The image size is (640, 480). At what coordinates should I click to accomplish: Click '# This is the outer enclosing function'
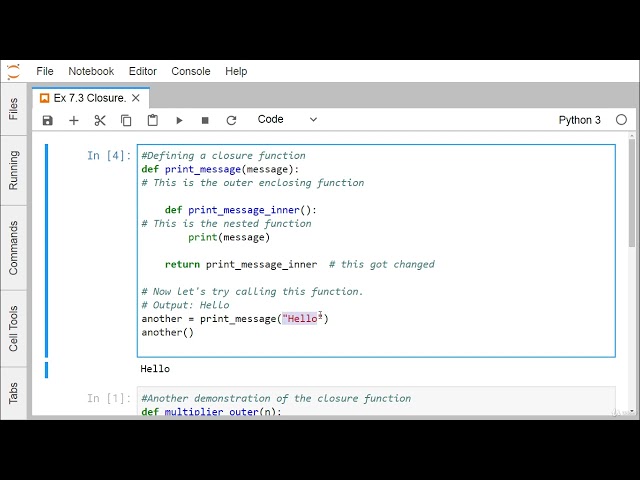pos(253,182)
